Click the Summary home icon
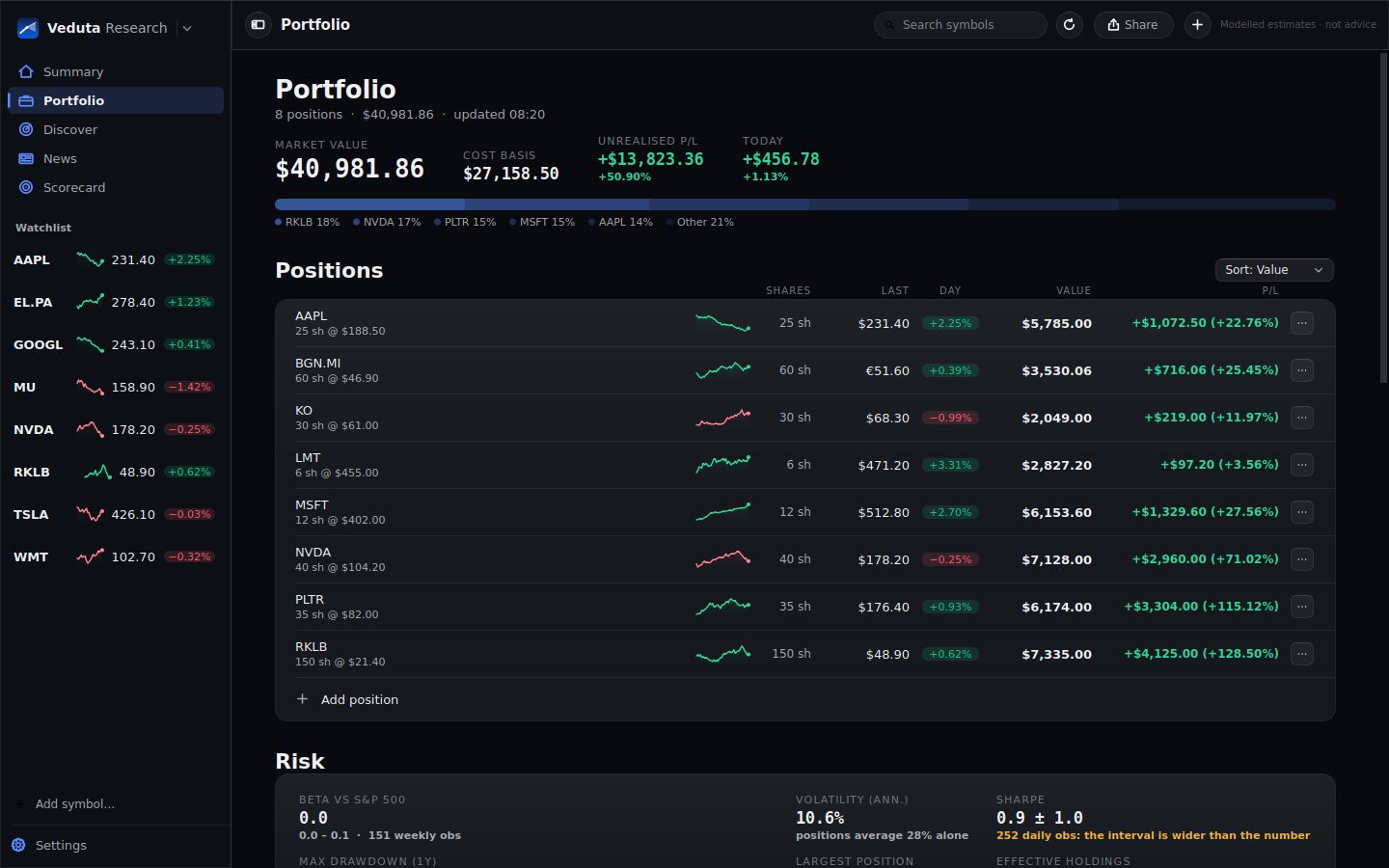This screenshot has height=868, width=1389. coord(26,71)
